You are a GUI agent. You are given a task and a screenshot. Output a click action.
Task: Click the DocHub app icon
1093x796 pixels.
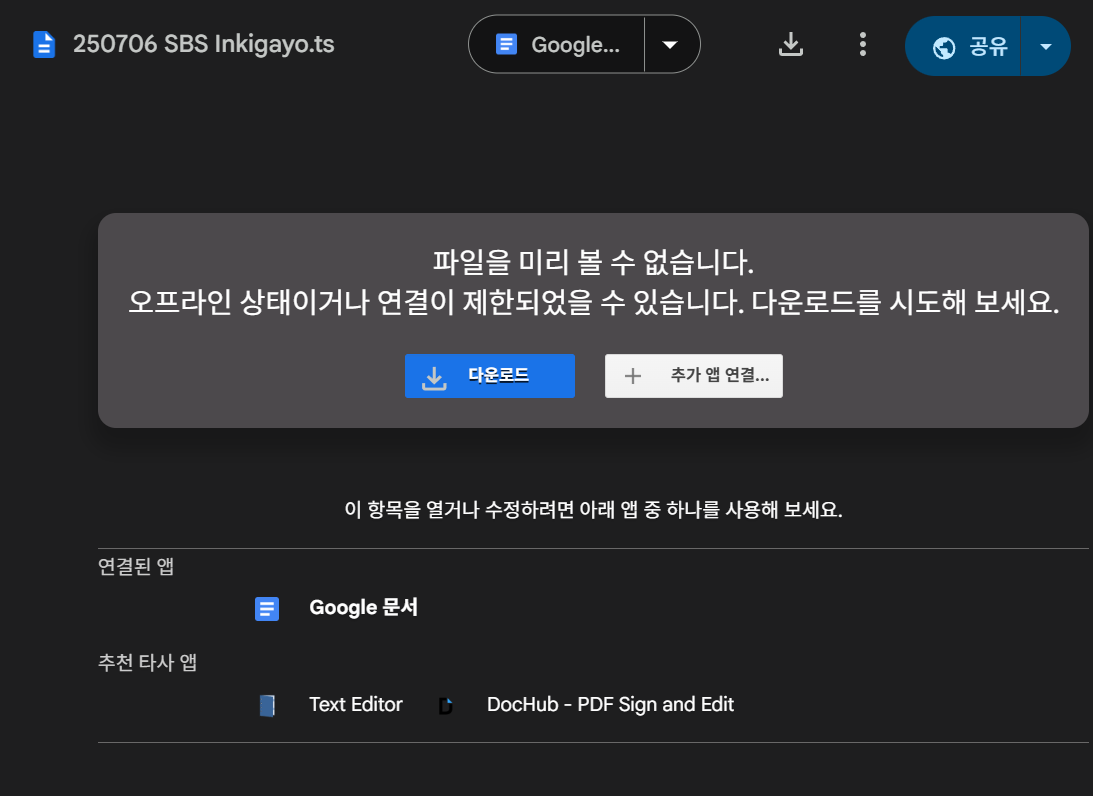tap(446, 706)
